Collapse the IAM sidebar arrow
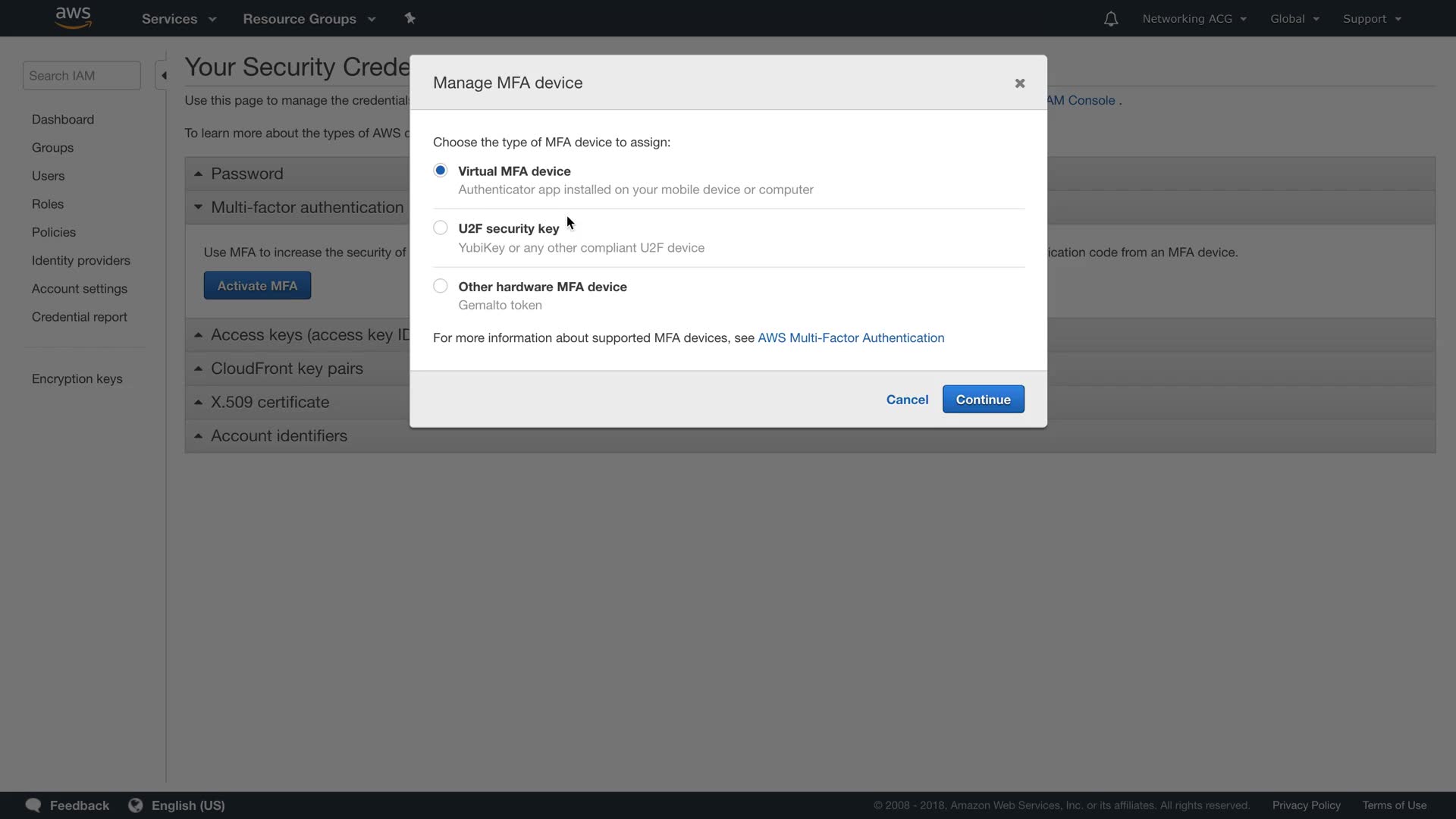 coord(163,76)
